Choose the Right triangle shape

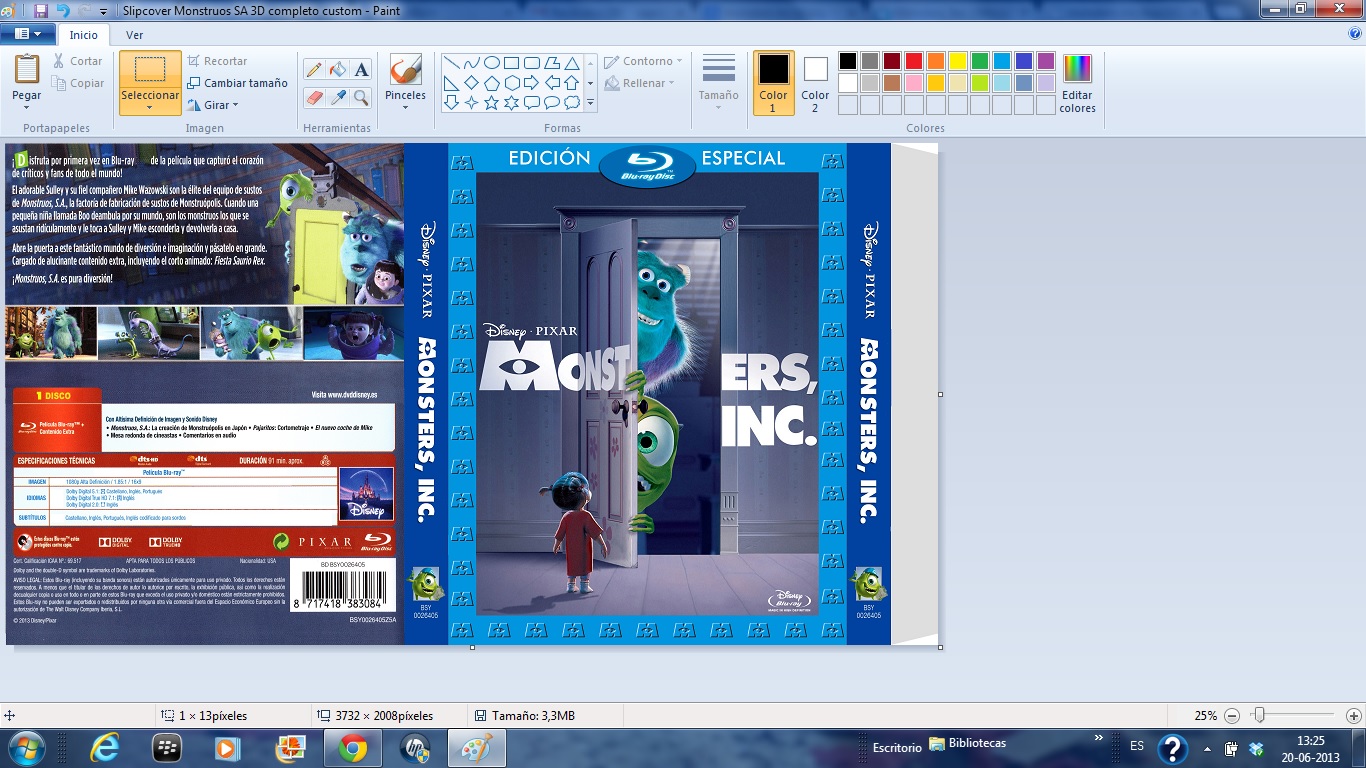pyautogui.click(x=451, y=83)
